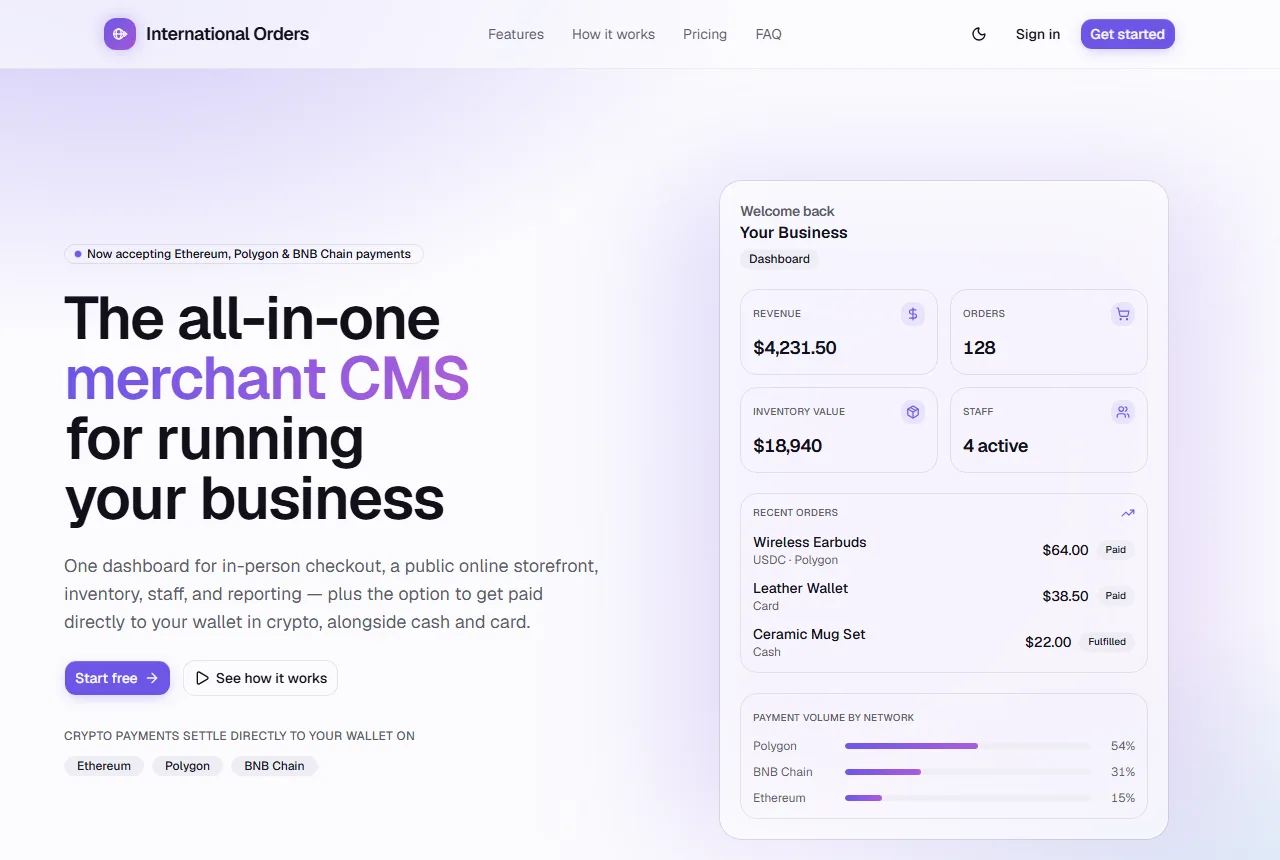Toggle dark mode with the moon icon
The height and width of the screenshot is (860, 1280).
[x=979, y=34]
